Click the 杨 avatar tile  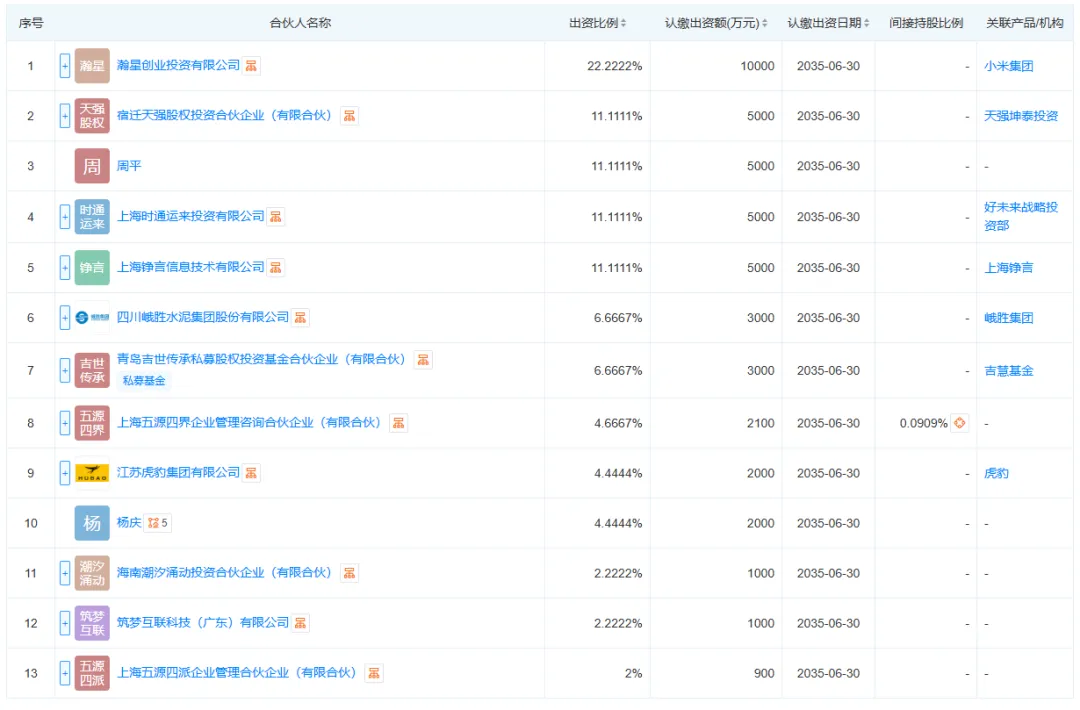point(92,523)
